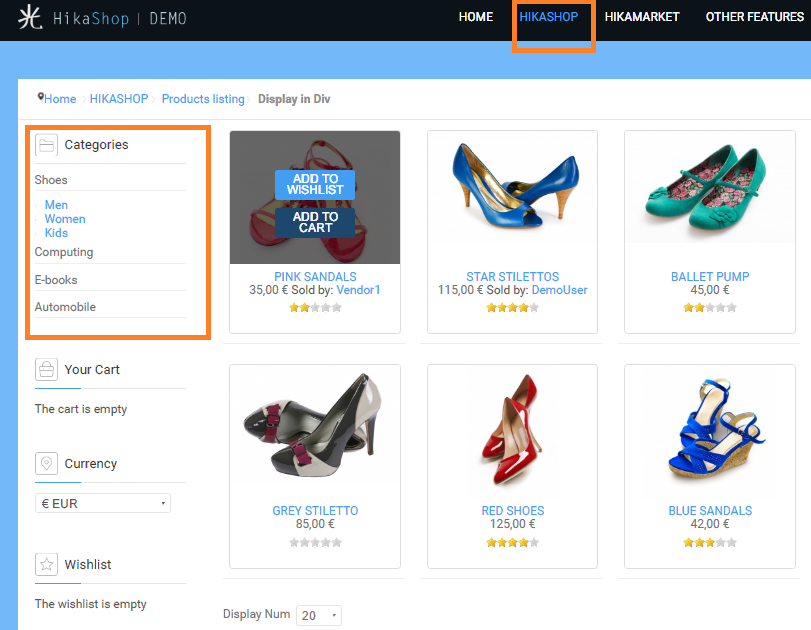Click the Red Shoes rating stars
This screenshot has width=811, height=630.
(x=512, y=542)
